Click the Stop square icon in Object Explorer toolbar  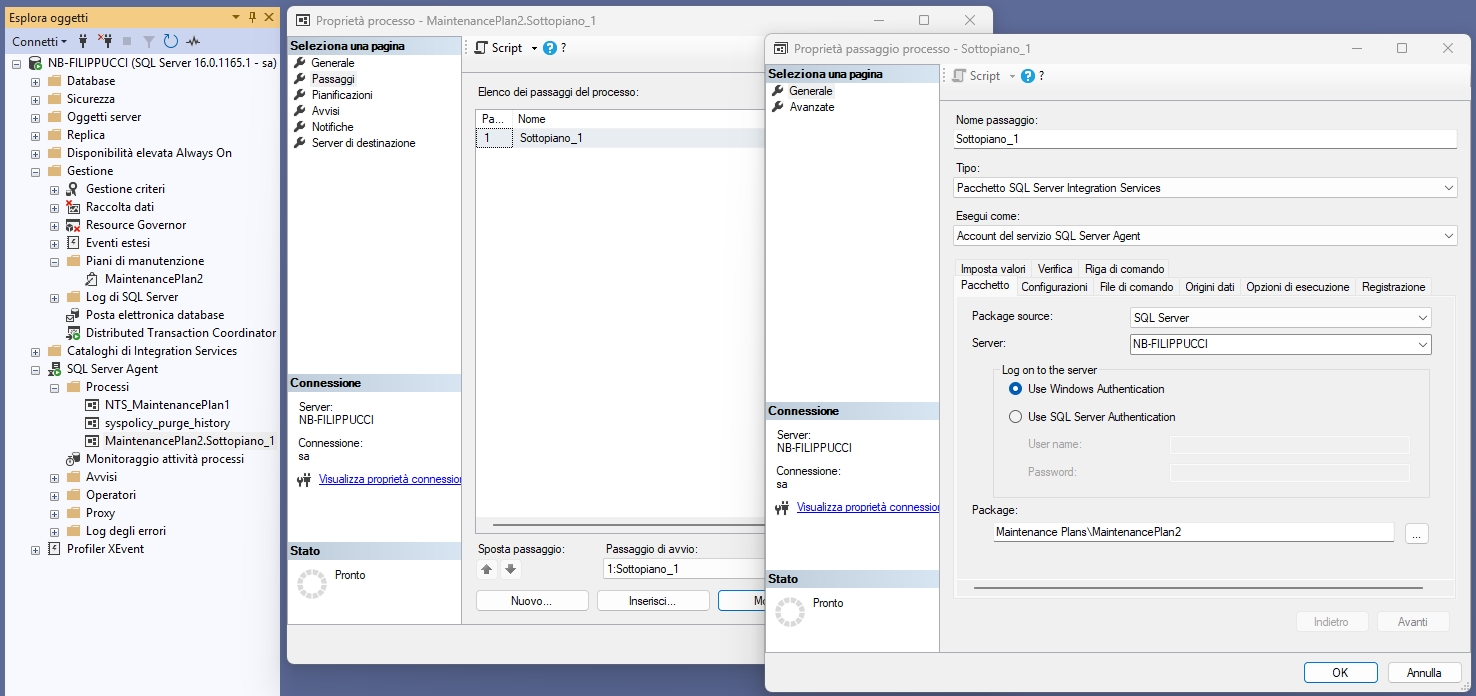tap(127, 42)
